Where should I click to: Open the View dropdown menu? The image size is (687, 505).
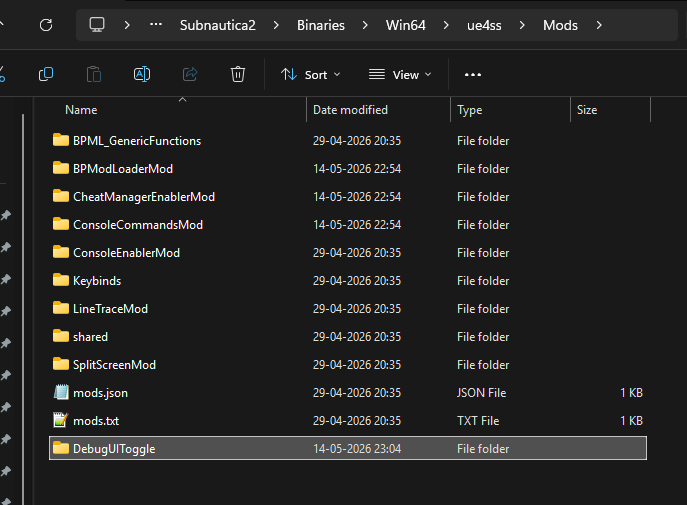[x=400, y=75]
